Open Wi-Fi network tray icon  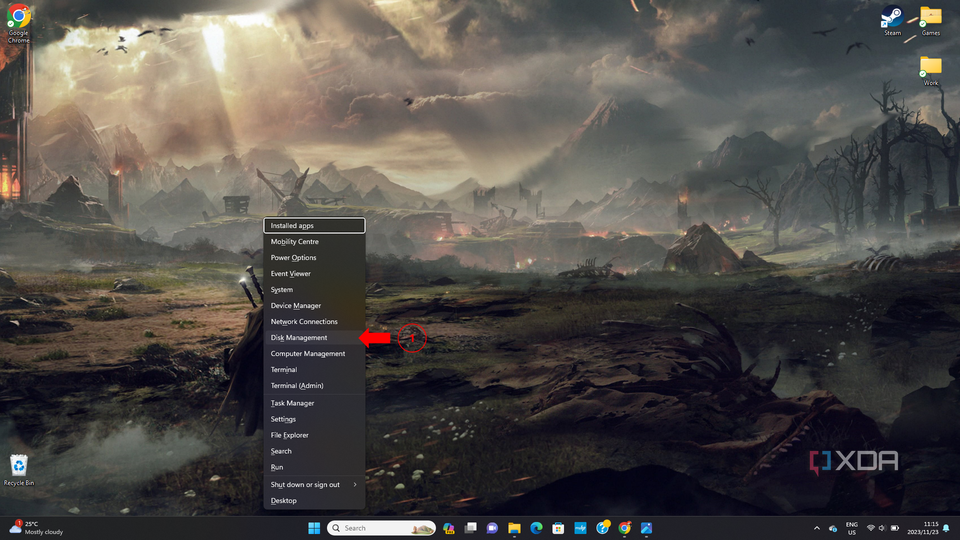[871, 528]
